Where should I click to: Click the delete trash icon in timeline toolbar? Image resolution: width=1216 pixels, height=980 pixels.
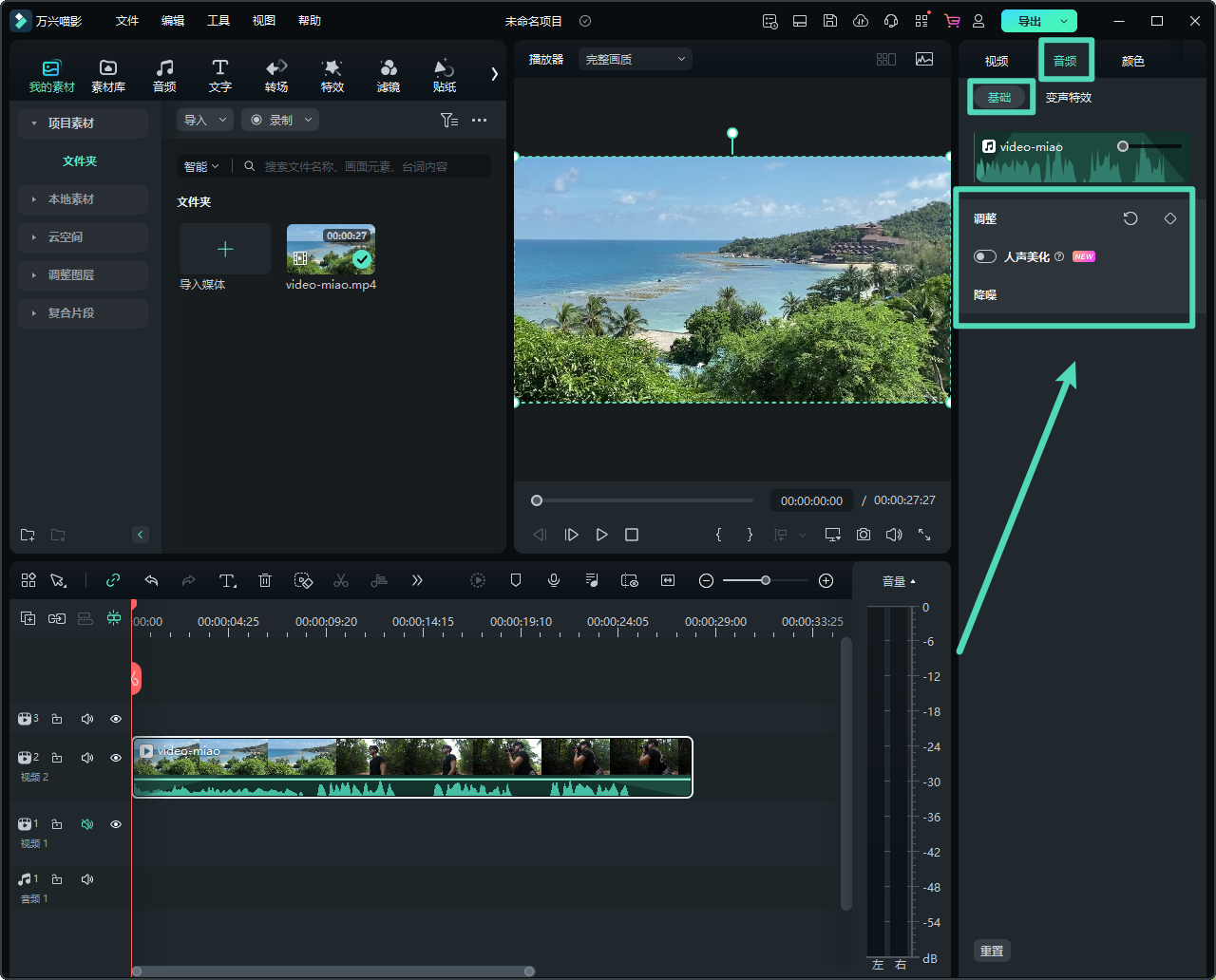click(265, 580)
